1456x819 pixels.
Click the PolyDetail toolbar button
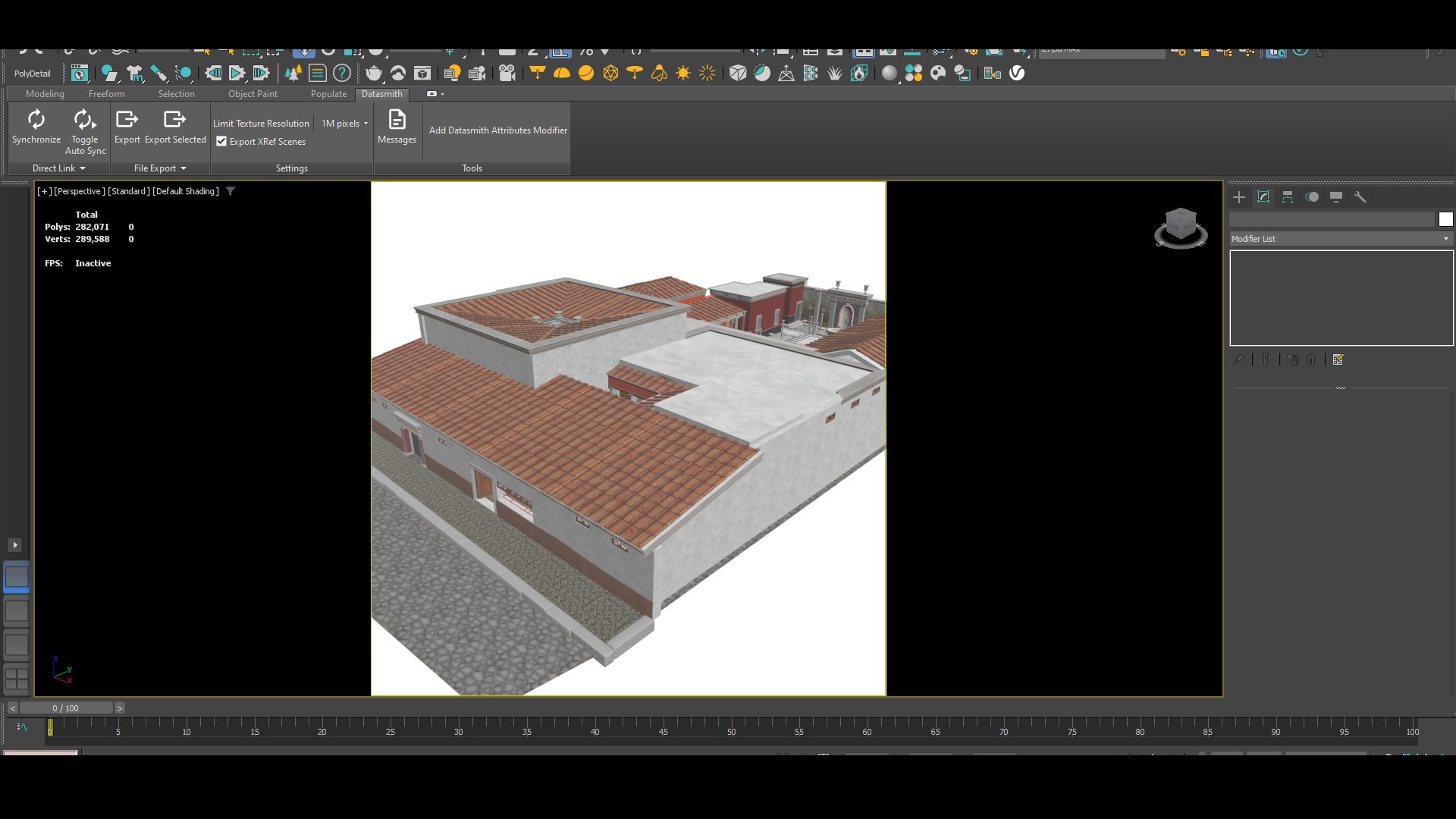(x=32, y=74)
